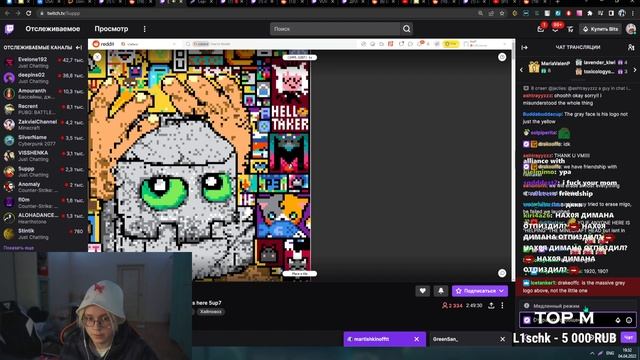
Task: Open deepins02 channel in sidebar
Action: click(x=44, y=78)
